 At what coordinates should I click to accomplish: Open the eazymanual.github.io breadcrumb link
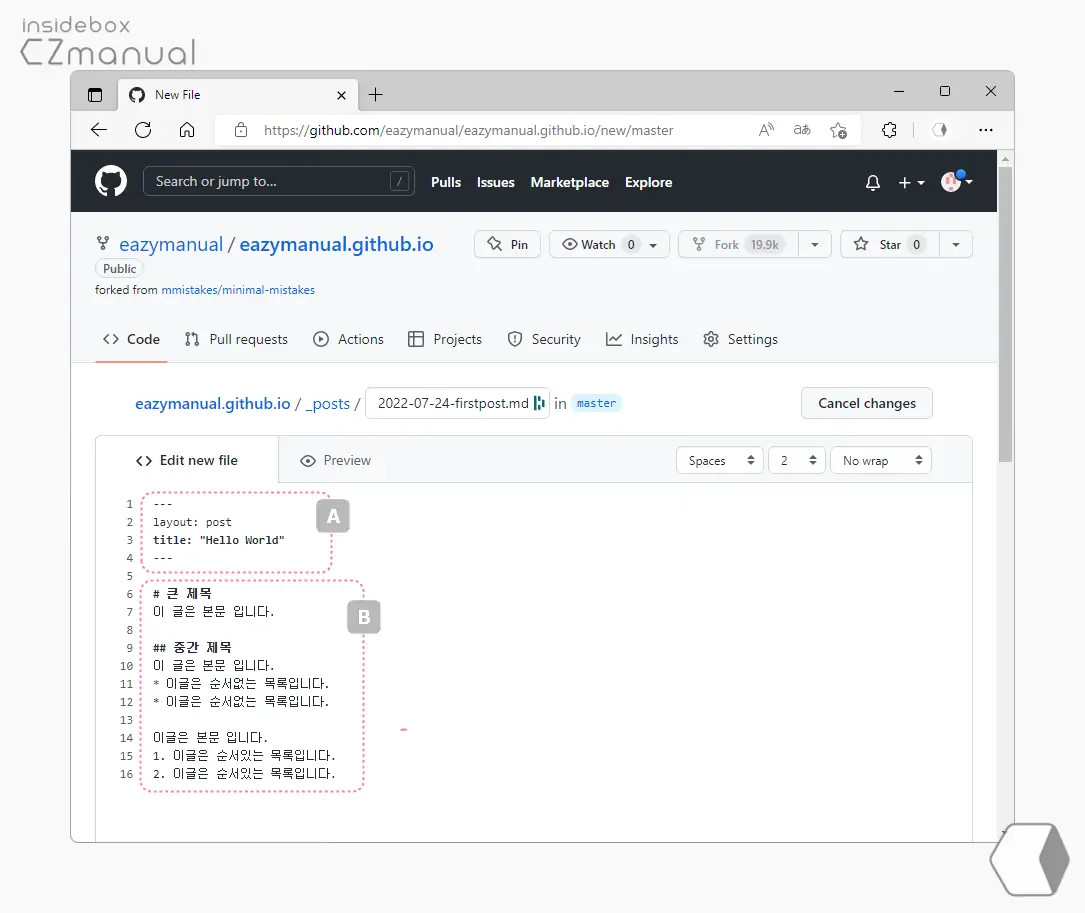[x=212, y=404]
